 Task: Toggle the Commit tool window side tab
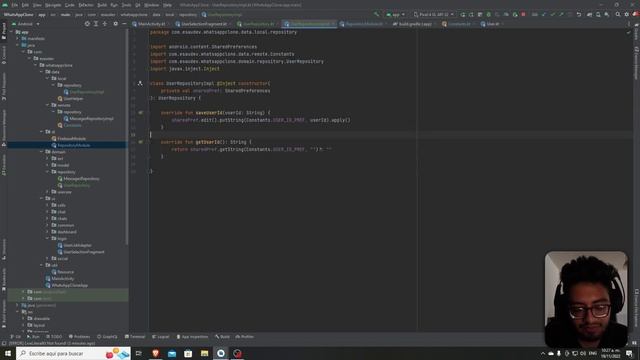click(x=4, y=55)
